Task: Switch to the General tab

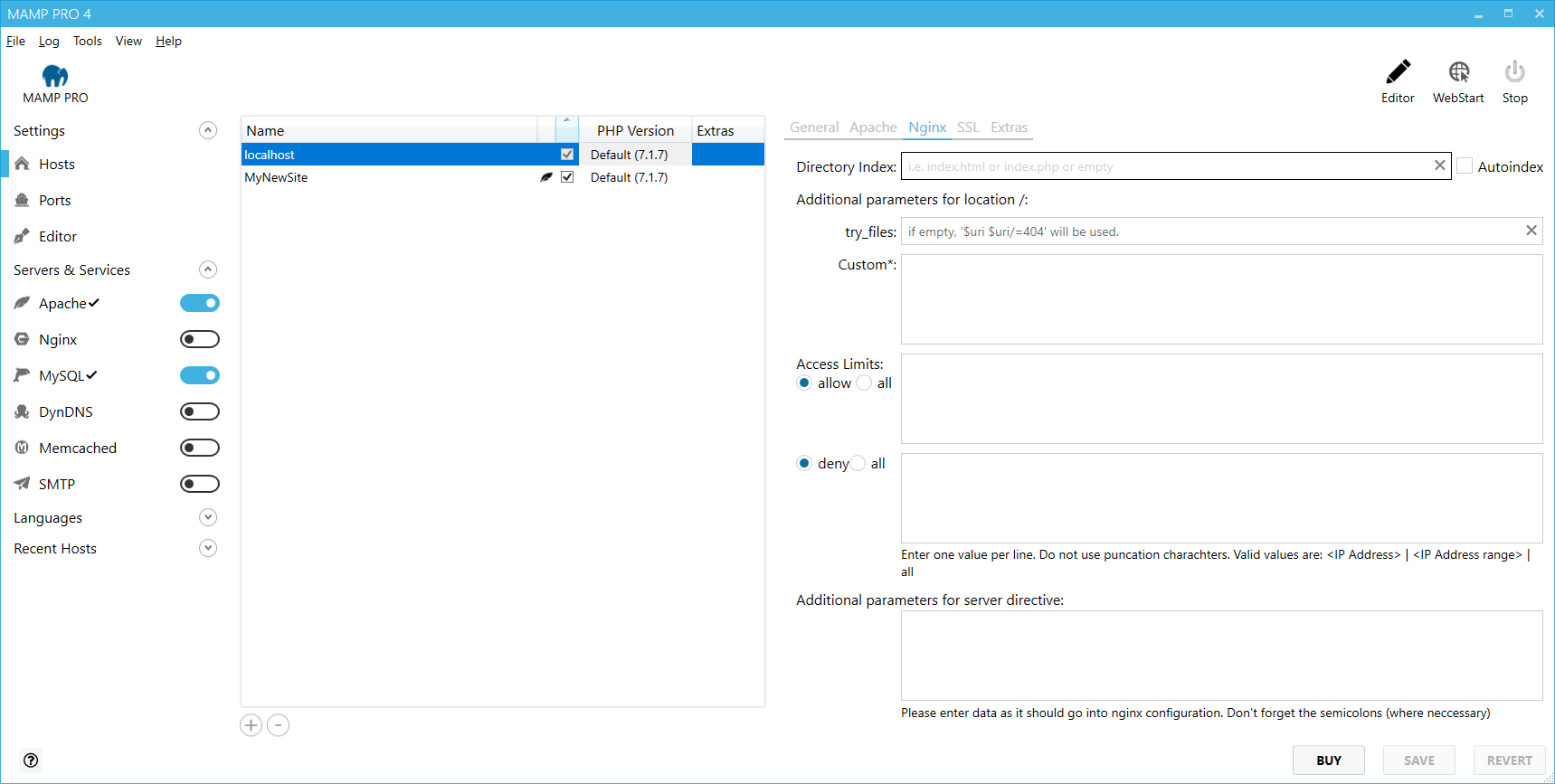Action: pos(814,128)
